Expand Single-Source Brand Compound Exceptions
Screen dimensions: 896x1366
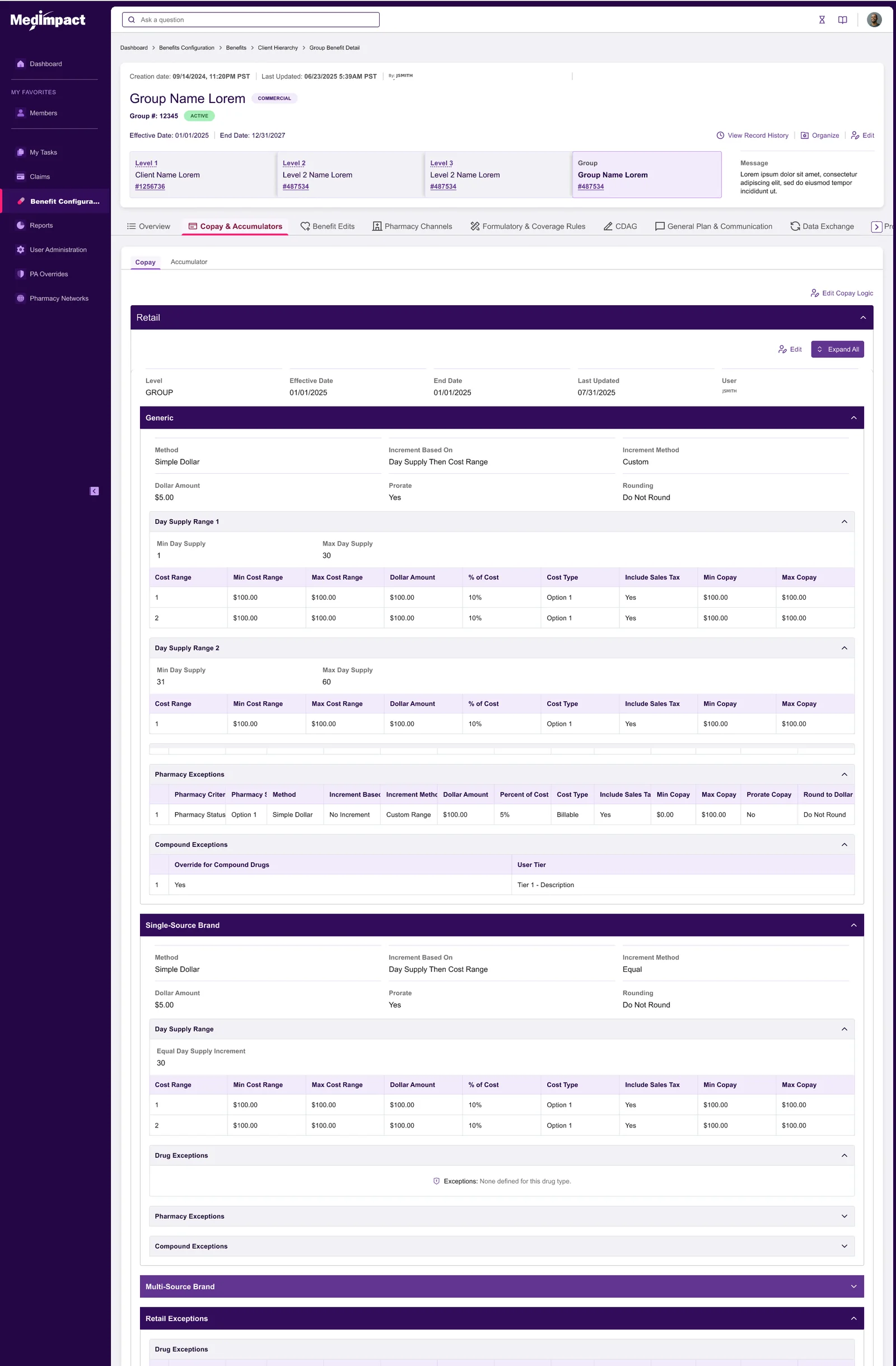point(844,1246)
